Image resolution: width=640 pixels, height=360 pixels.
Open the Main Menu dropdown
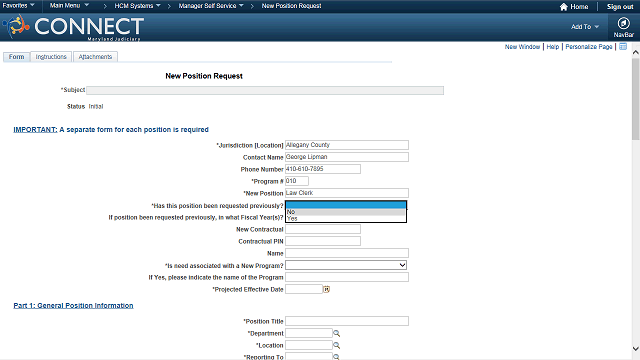[69, 6]
